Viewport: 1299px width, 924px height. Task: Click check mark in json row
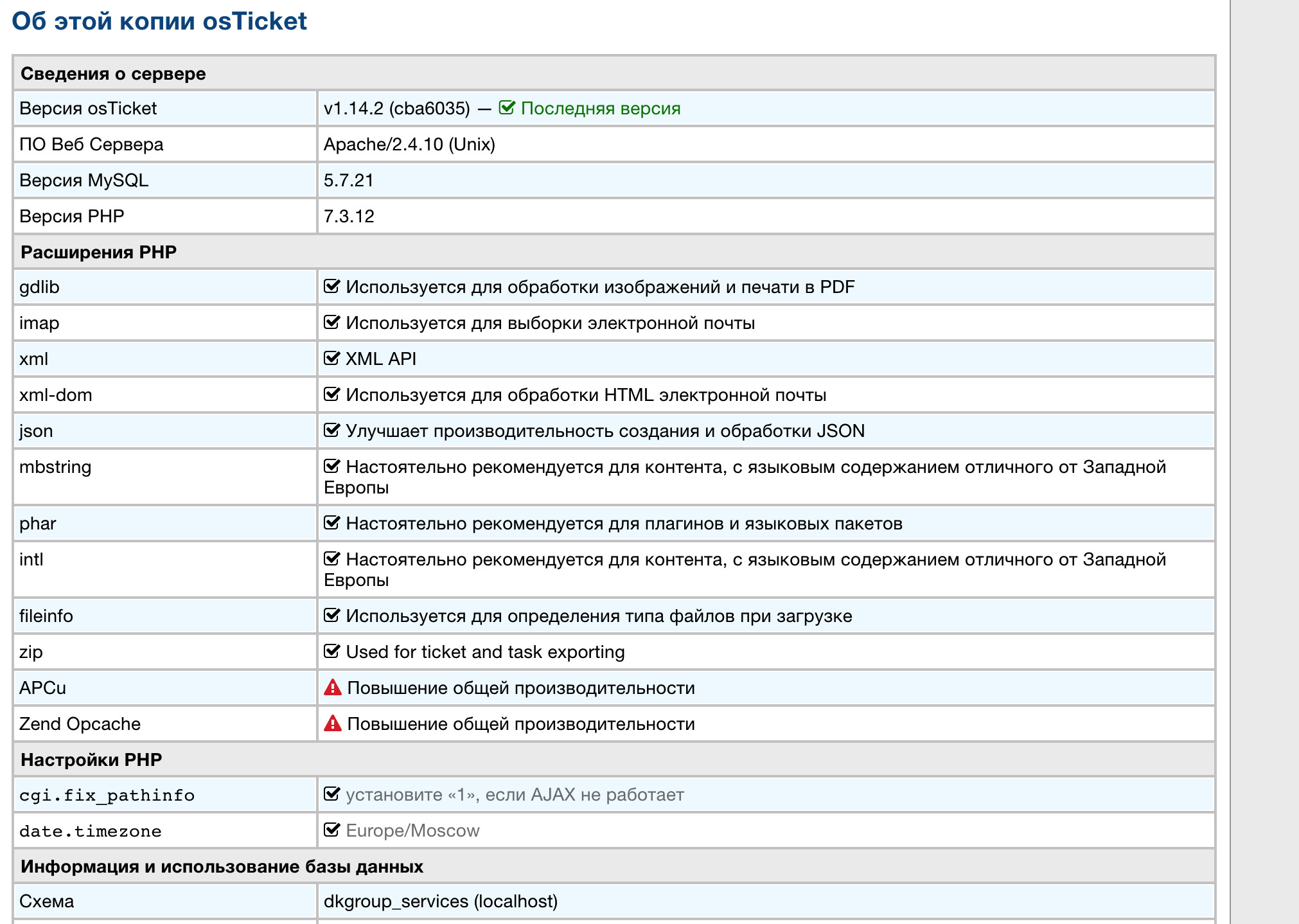click(x=331, y=431)
